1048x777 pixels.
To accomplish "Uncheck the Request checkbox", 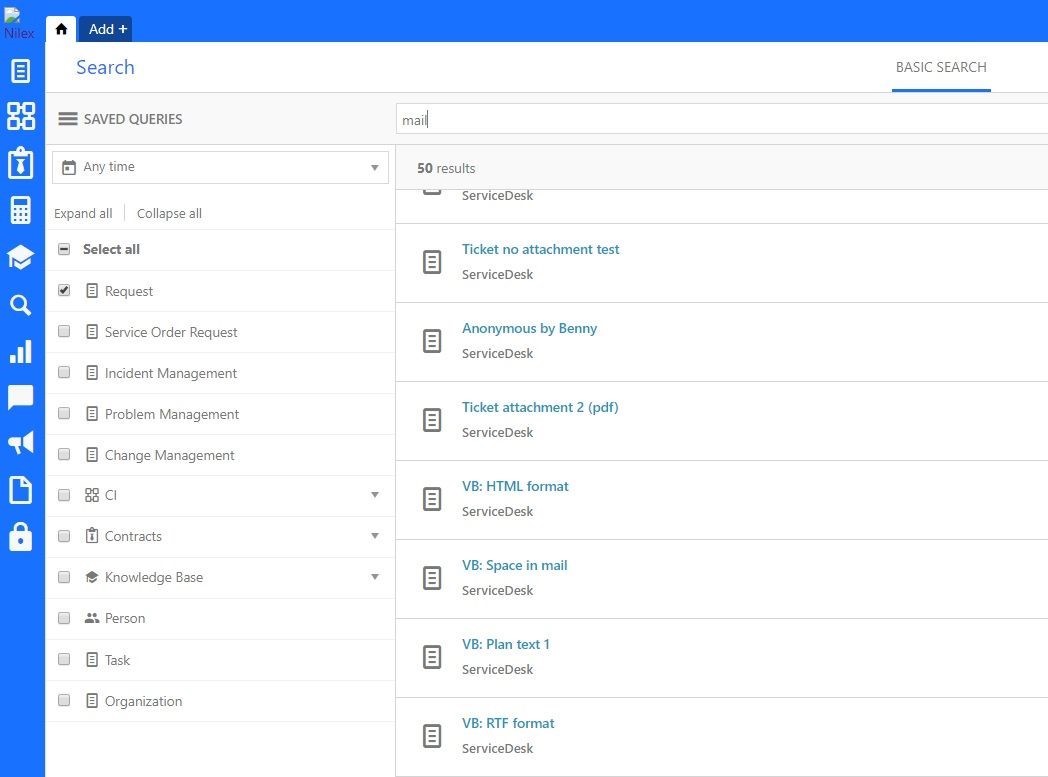I will (64, 290).
